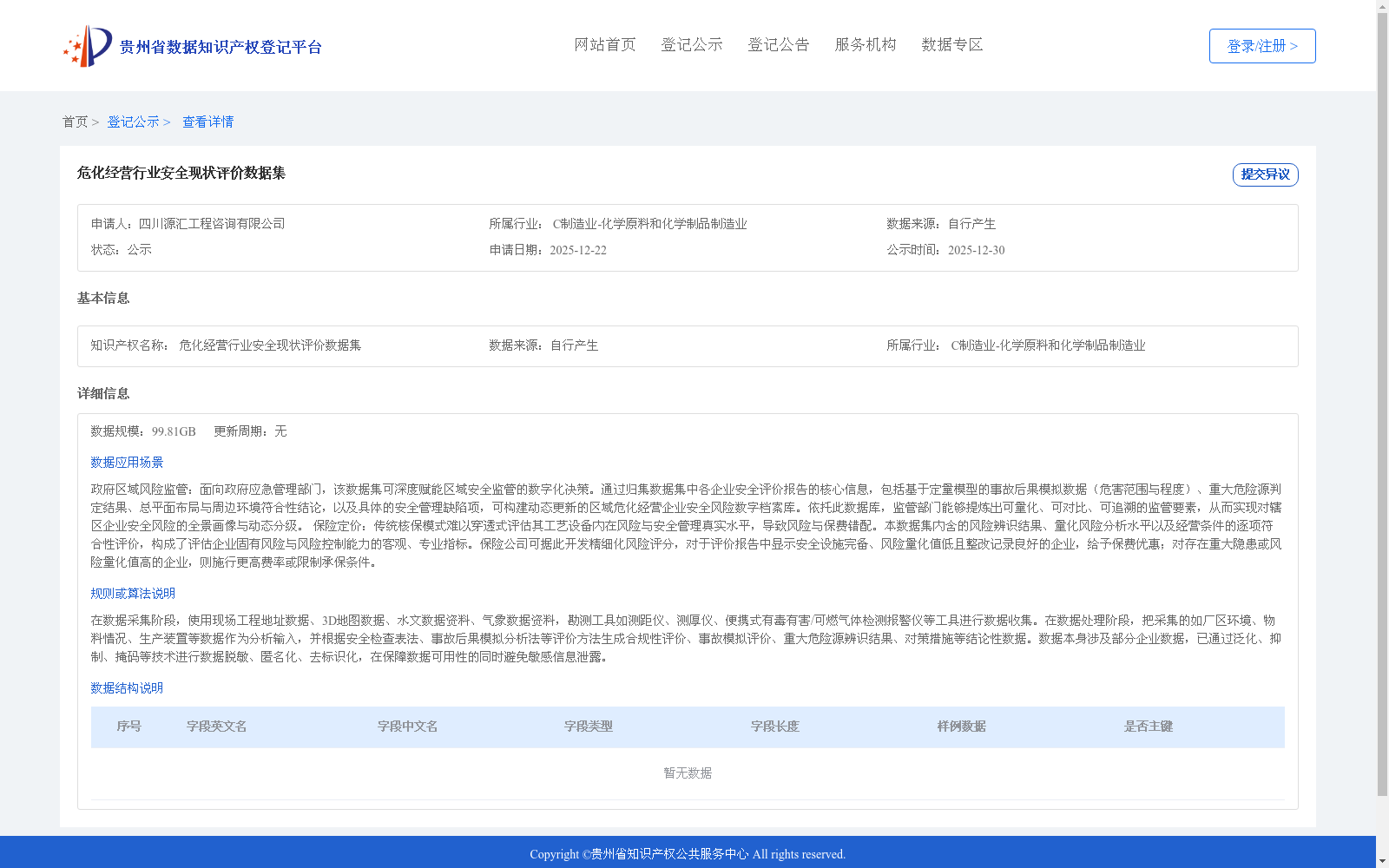Image resolution: width=1389 pixels, height=868 pixels.
Task: Click the scrollbar down arrow
Action: pyautogui.click(x=1383, y=862)
